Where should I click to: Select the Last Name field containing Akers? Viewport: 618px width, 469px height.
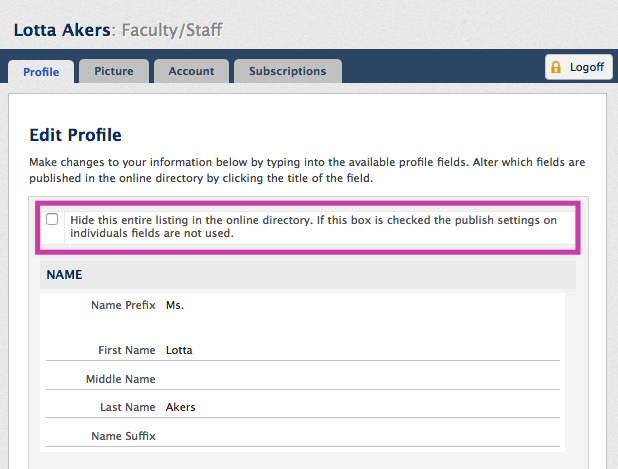pyautogui.click(x=363, y=407)
